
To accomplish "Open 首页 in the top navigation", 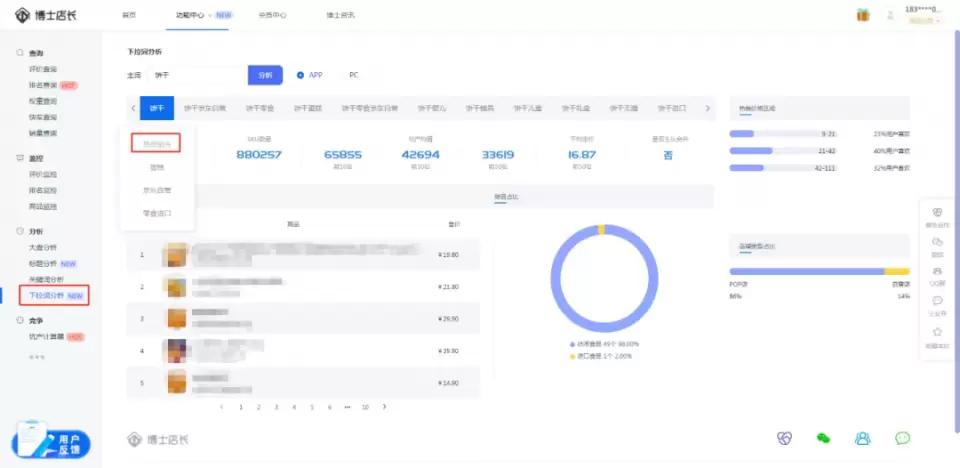I will click(x=129, y=15).
